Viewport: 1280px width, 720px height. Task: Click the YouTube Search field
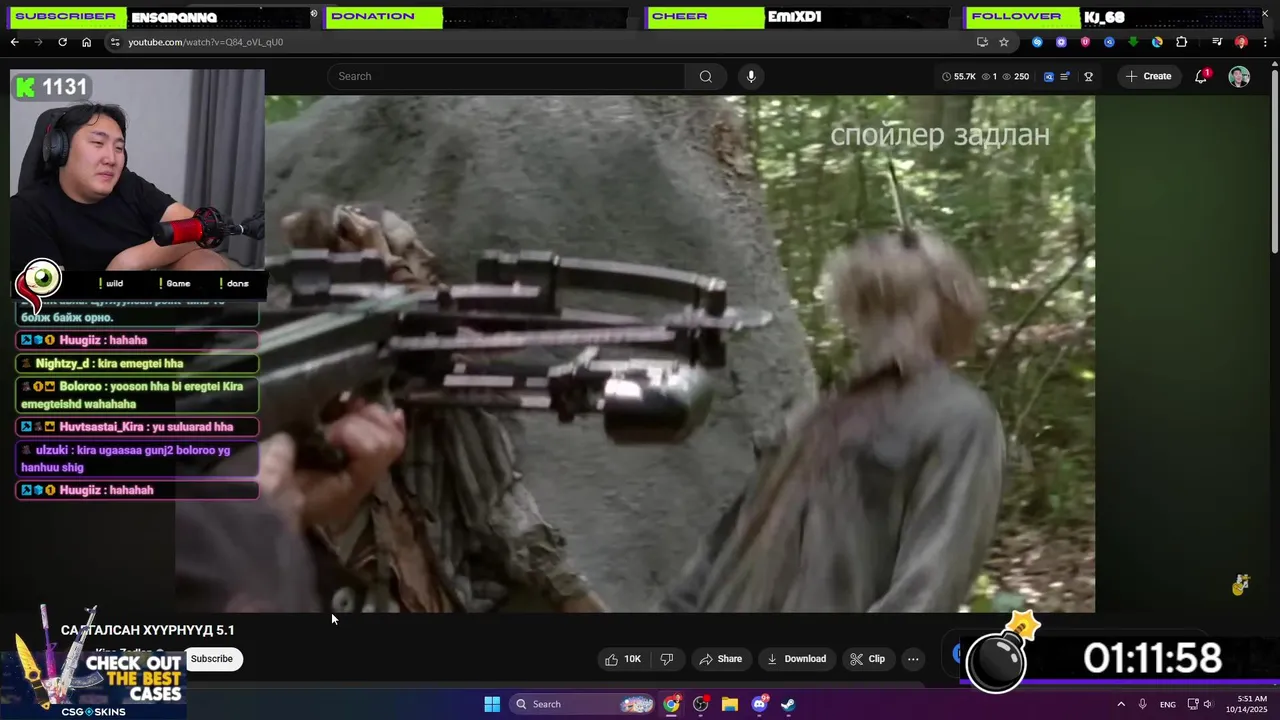click(506, 76)
